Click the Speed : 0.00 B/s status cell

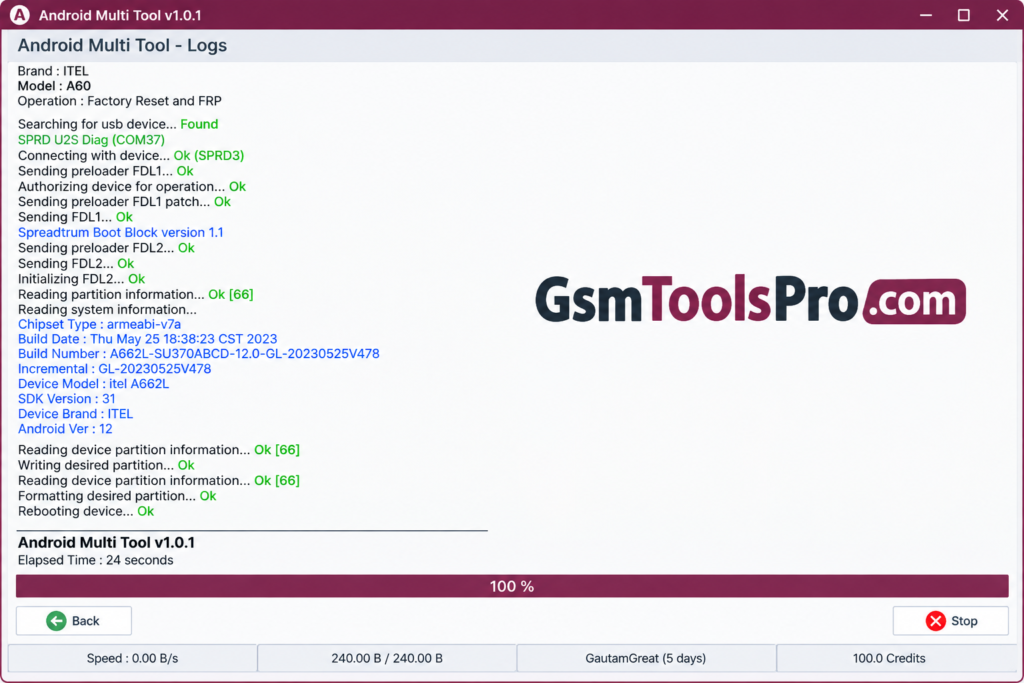pyautogui.click(x=133, y=658)
